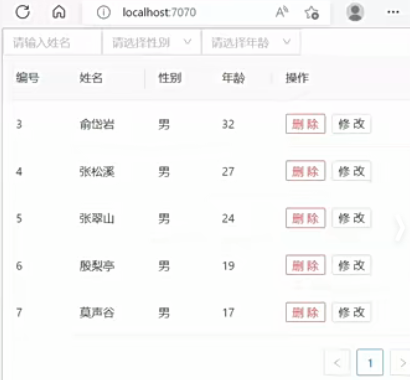Click the name search input field
This screenshot has width=410, height=380.
[x=52, y=42]
